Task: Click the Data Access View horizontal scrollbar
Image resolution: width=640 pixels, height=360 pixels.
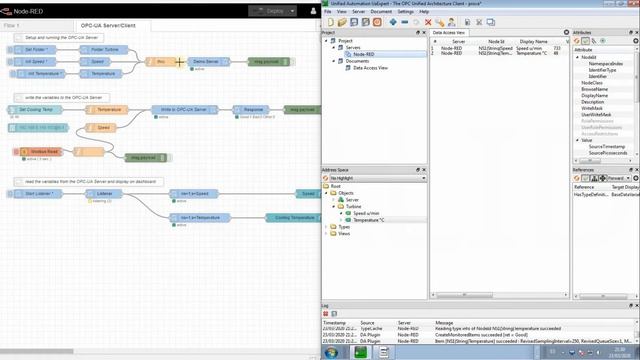Action: coord(464,295)
